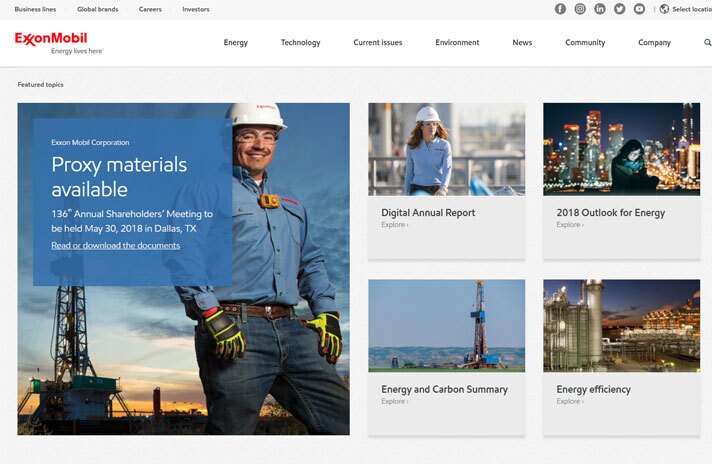Click Explore under 2018 Outlook for Energy

[570, 225]
